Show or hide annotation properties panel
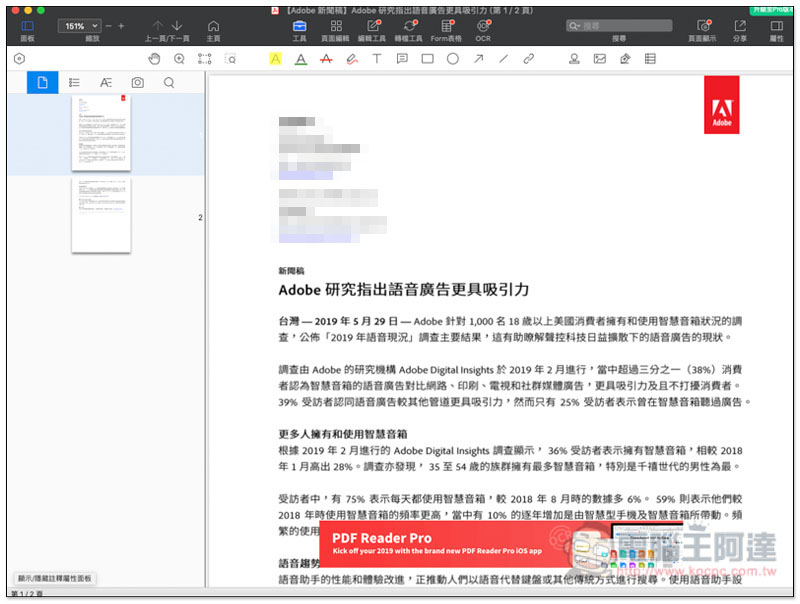800x604 pixels. coord(55,578)
